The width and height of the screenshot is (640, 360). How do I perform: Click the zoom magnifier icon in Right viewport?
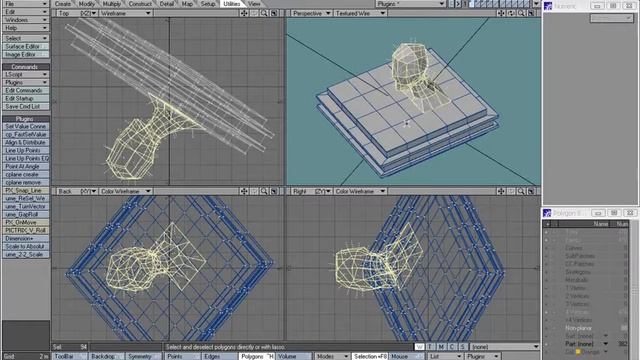(521, 191)
